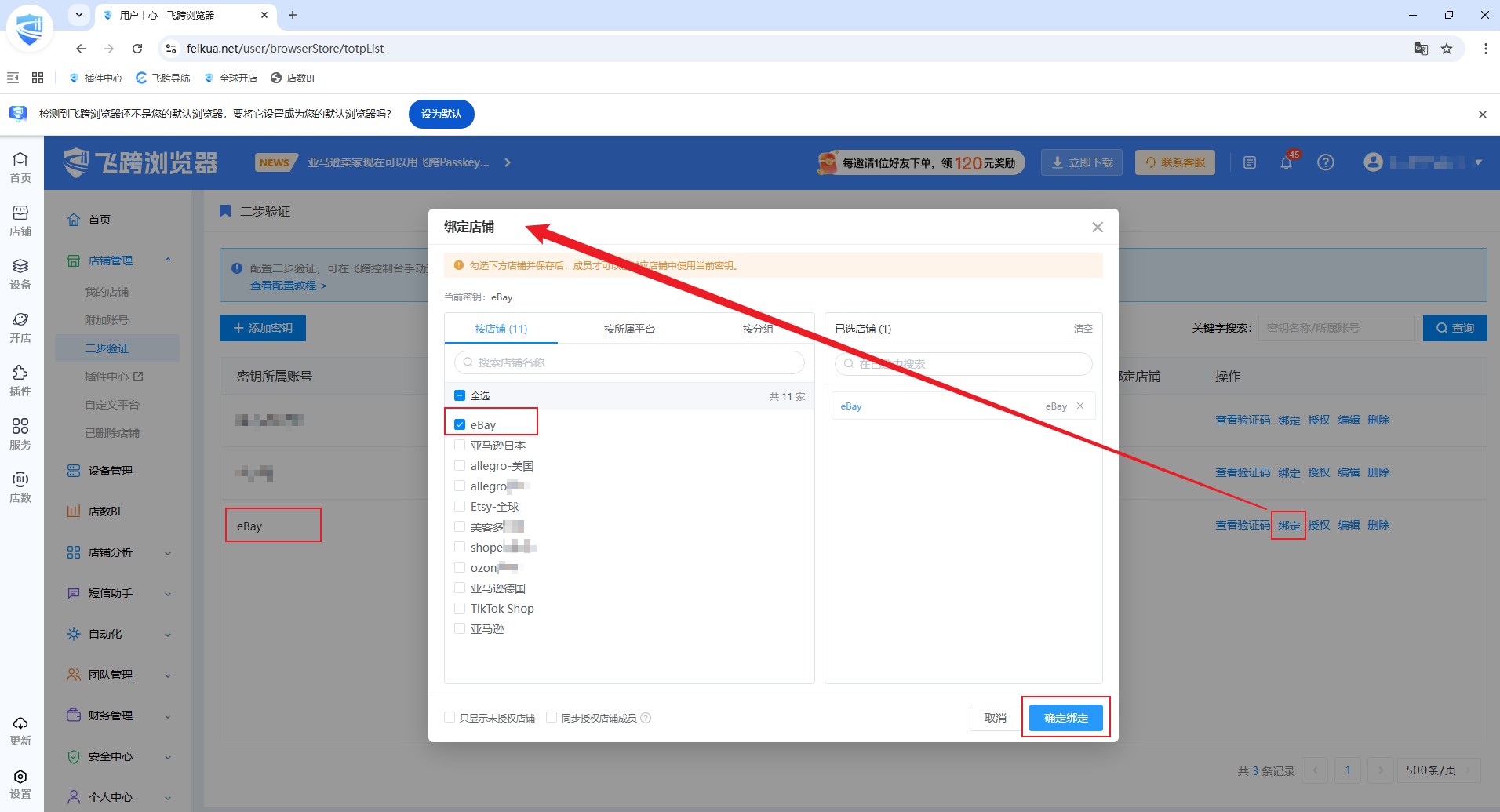
Task: Click the document list icon in header
Action: pos(1250,162)
